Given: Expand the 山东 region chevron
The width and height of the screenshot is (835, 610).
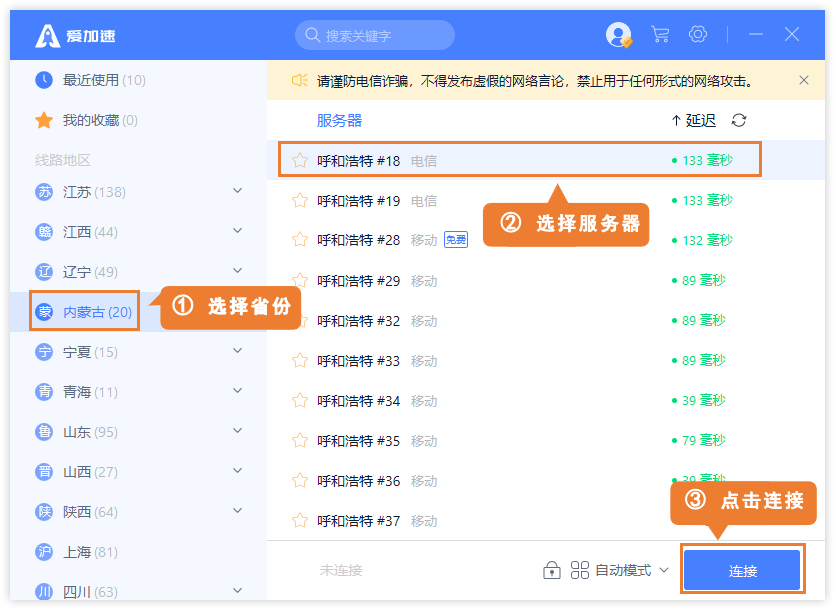Looking at the screenshot, I should [238, 430].
